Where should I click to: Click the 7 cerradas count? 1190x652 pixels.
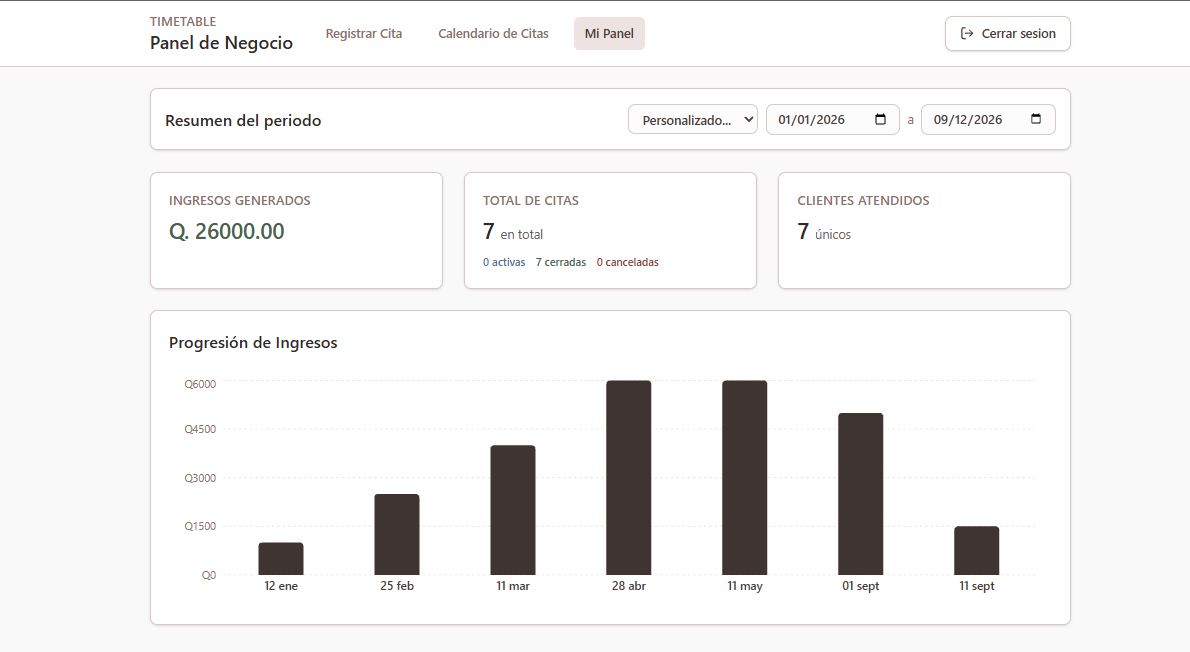pyautogui.click(x=561, y=262)
